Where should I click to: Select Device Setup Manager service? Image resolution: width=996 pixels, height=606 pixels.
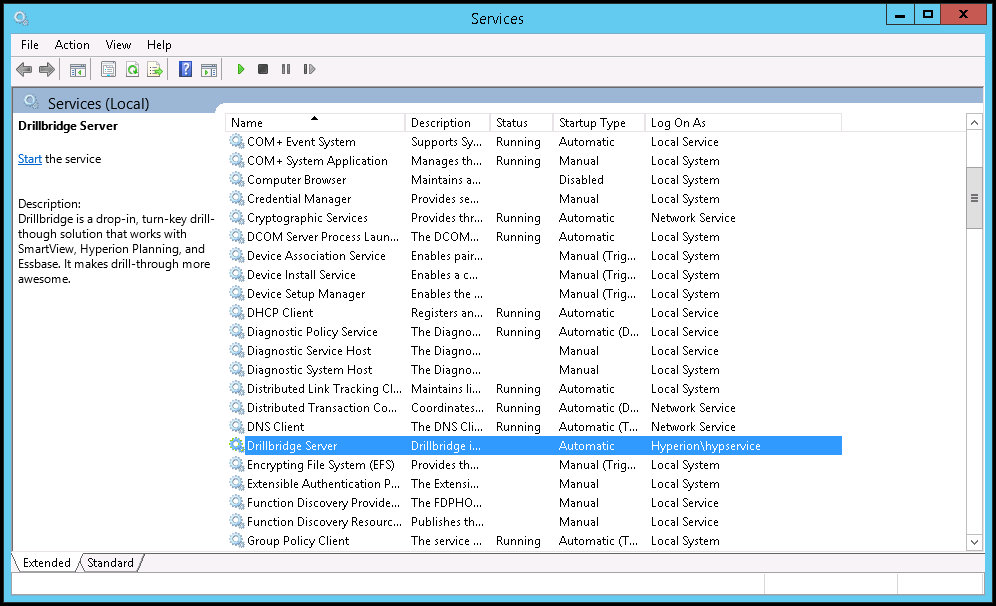(x=306, y=294)
